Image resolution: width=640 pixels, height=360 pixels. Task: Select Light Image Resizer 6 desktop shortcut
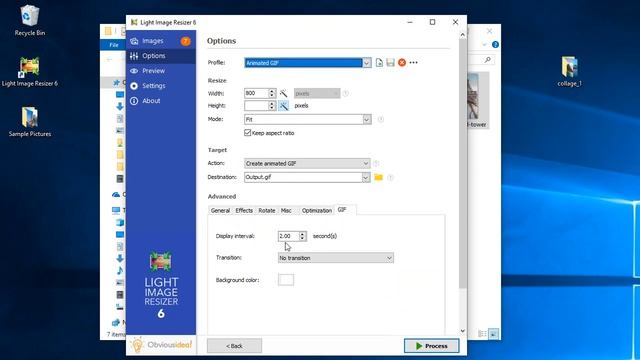tap(30, 71)
